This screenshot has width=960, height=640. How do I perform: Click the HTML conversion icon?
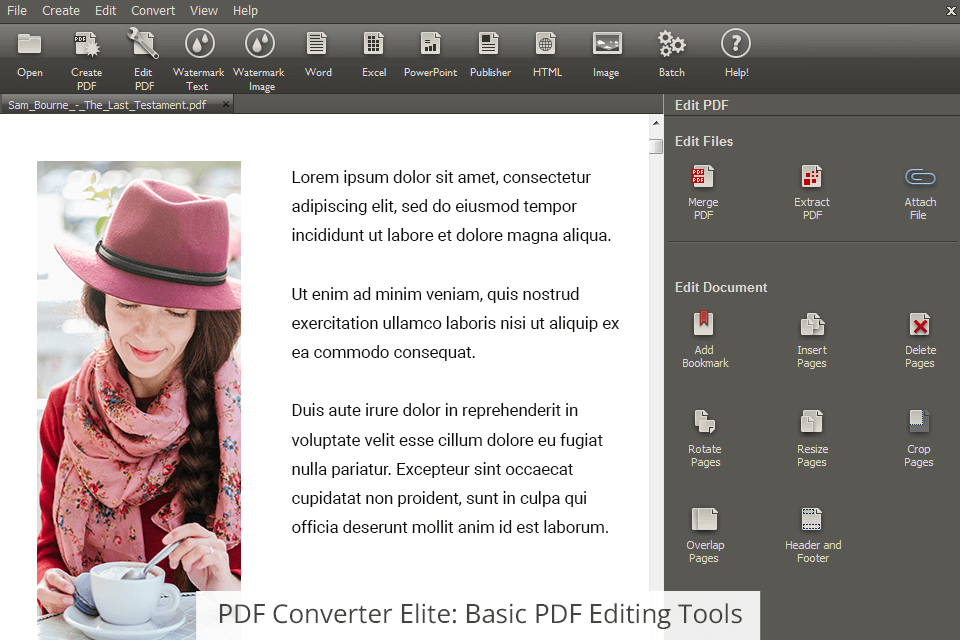546,43
